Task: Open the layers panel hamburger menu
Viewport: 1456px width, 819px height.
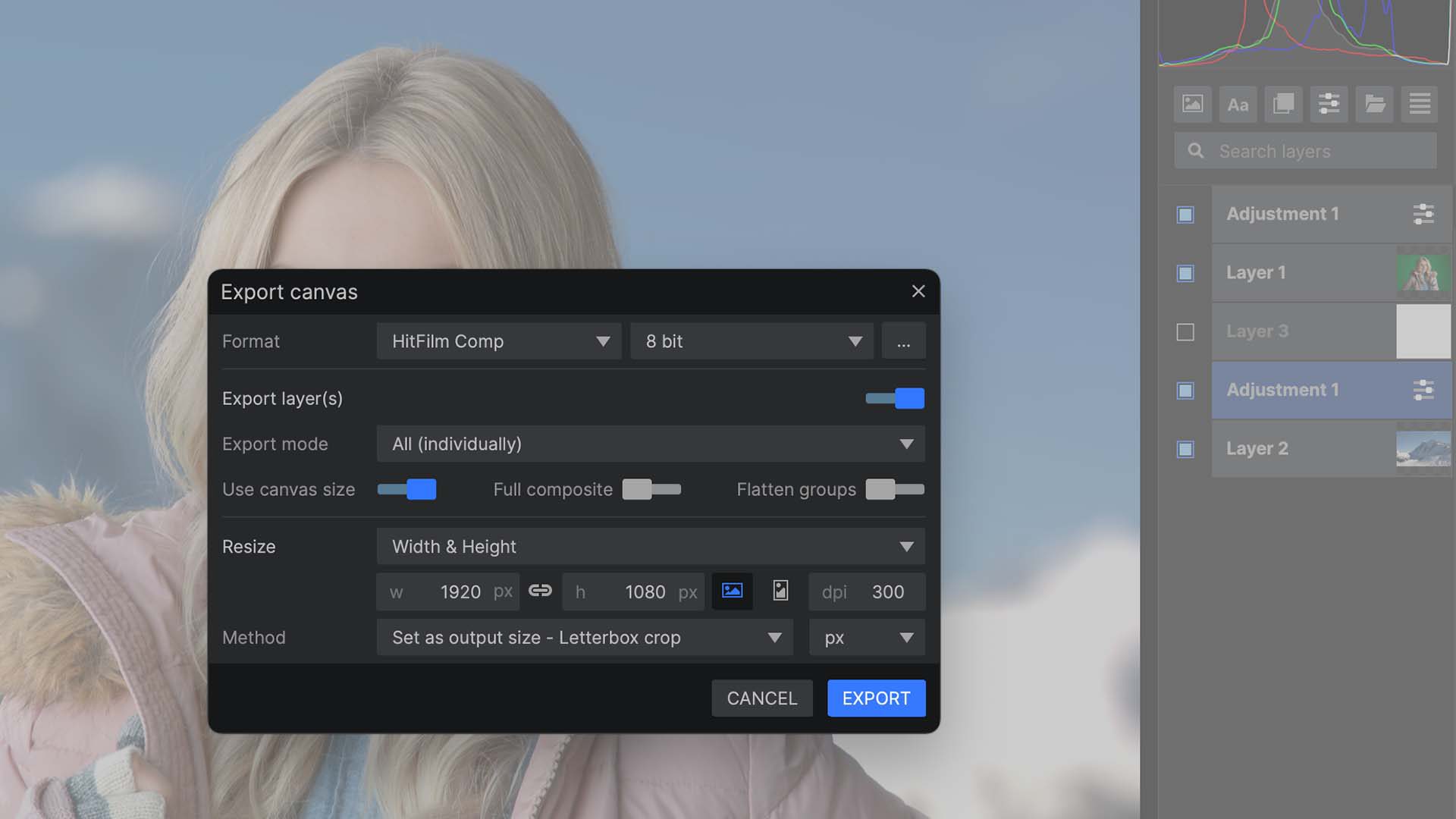Action: click(1420, 104)
